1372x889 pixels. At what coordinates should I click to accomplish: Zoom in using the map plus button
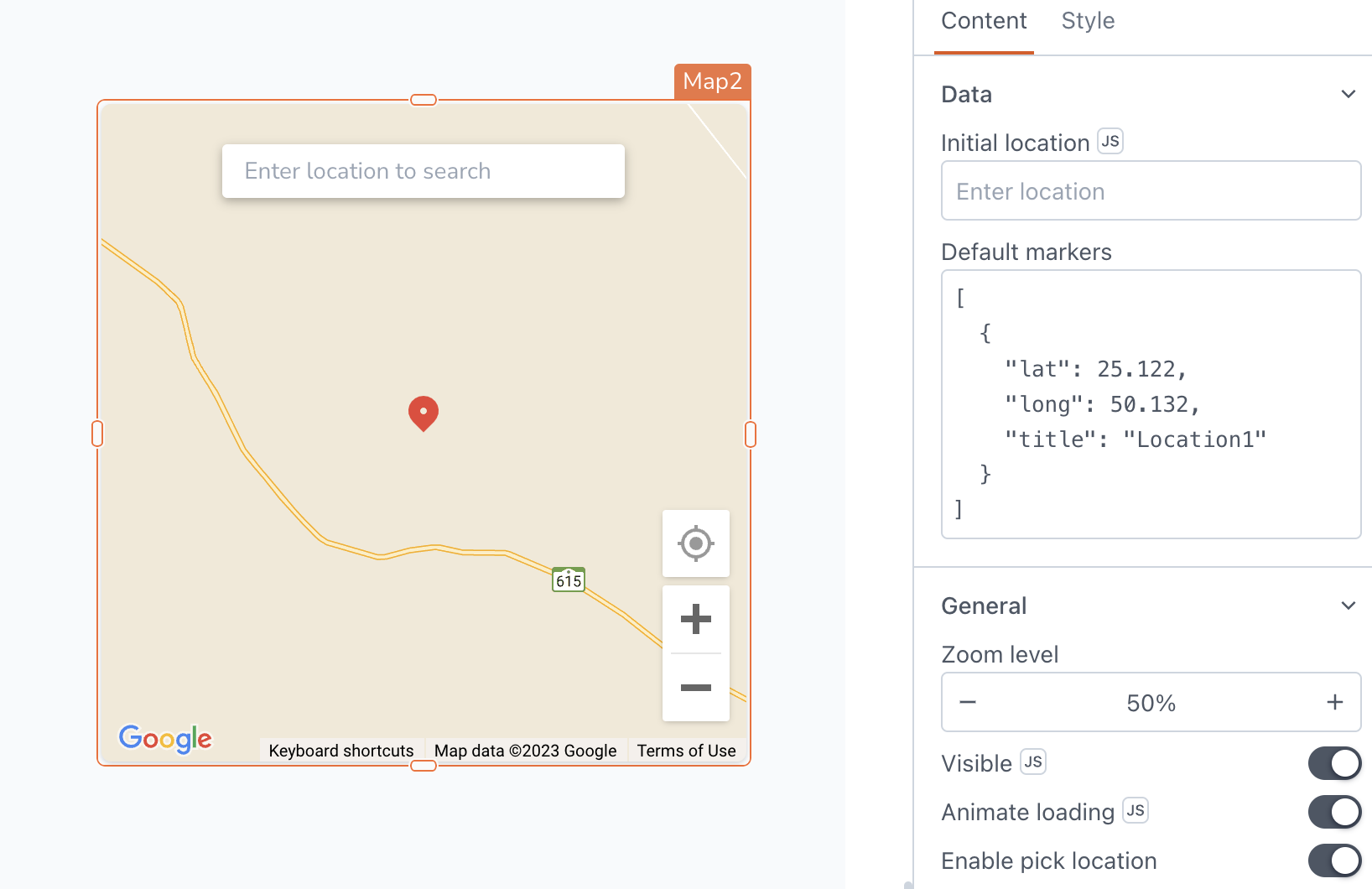[x=695, y=620]
